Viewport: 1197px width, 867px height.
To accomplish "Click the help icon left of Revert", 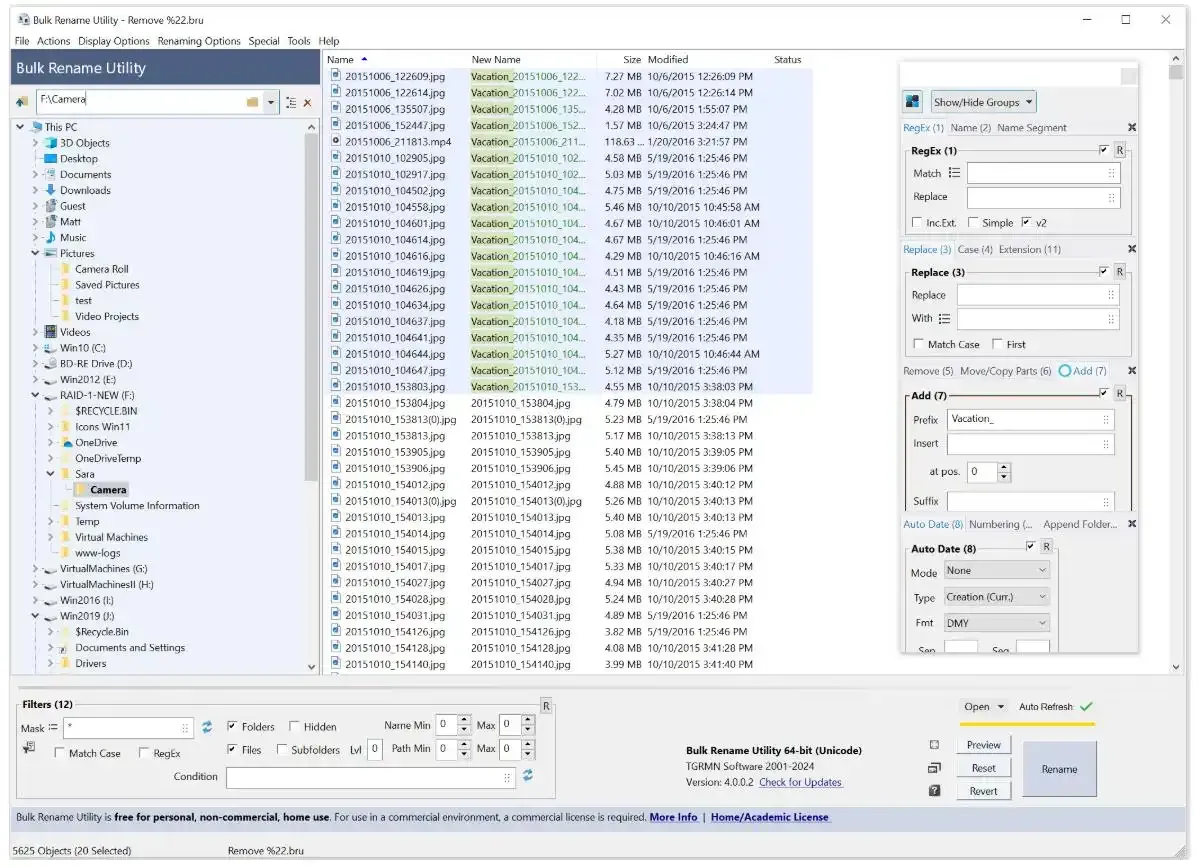I will 934,791.
